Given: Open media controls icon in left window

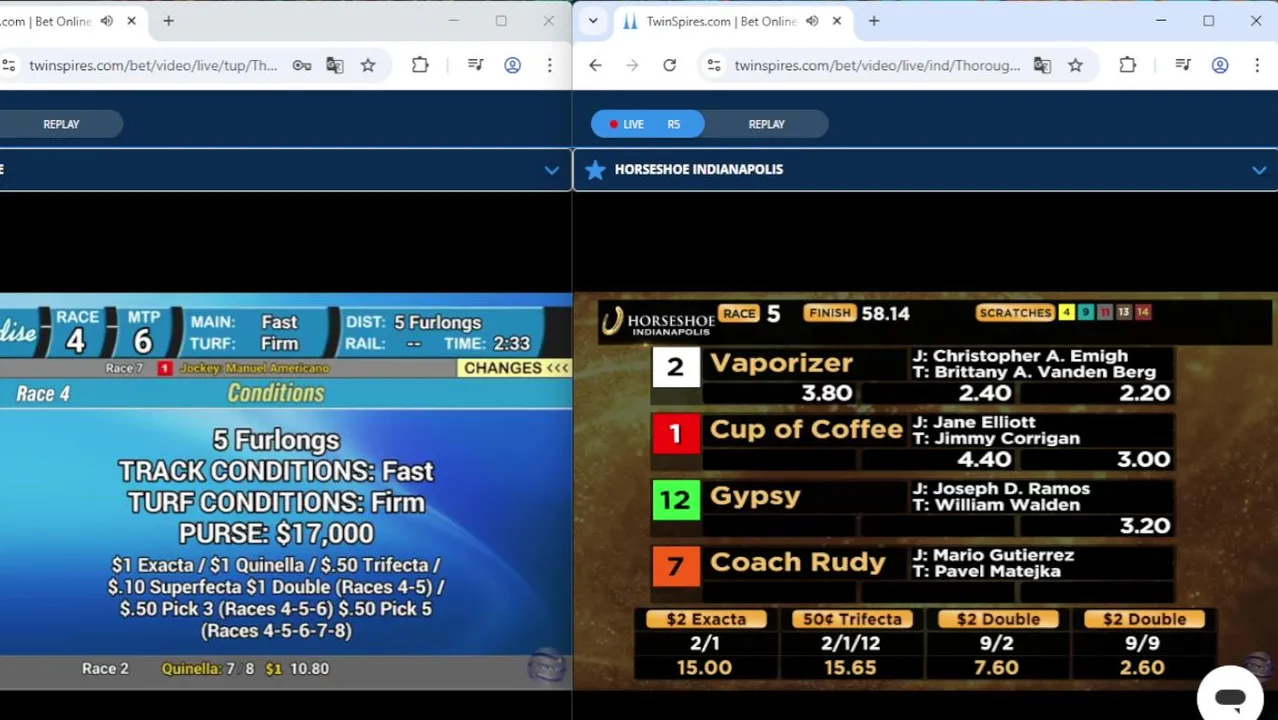Looking at the screenshot, I should (x=475, y=65).
